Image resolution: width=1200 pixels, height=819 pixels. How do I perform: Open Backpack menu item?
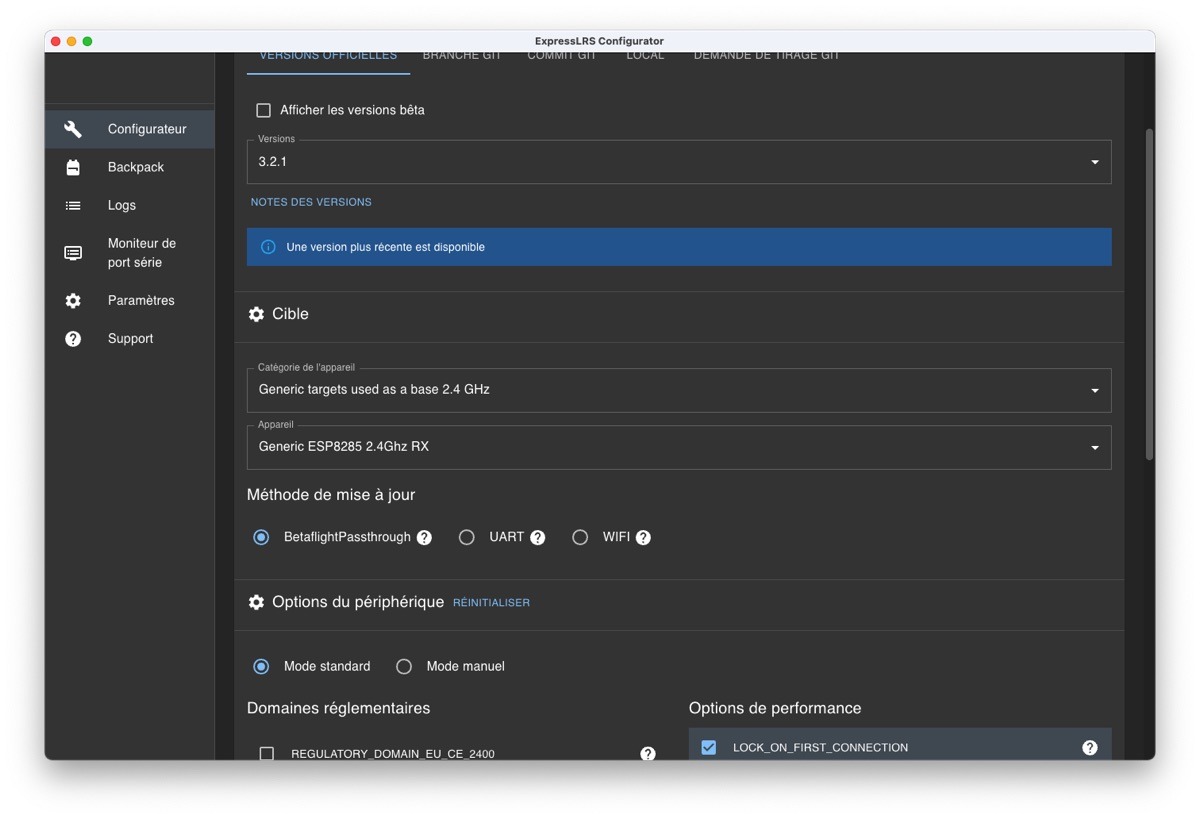(x=130, y=167)
